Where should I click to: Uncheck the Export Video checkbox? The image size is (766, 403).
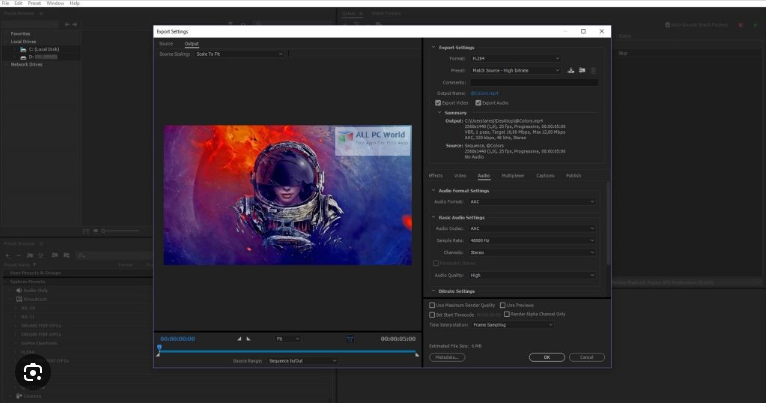tap(438, 103)
